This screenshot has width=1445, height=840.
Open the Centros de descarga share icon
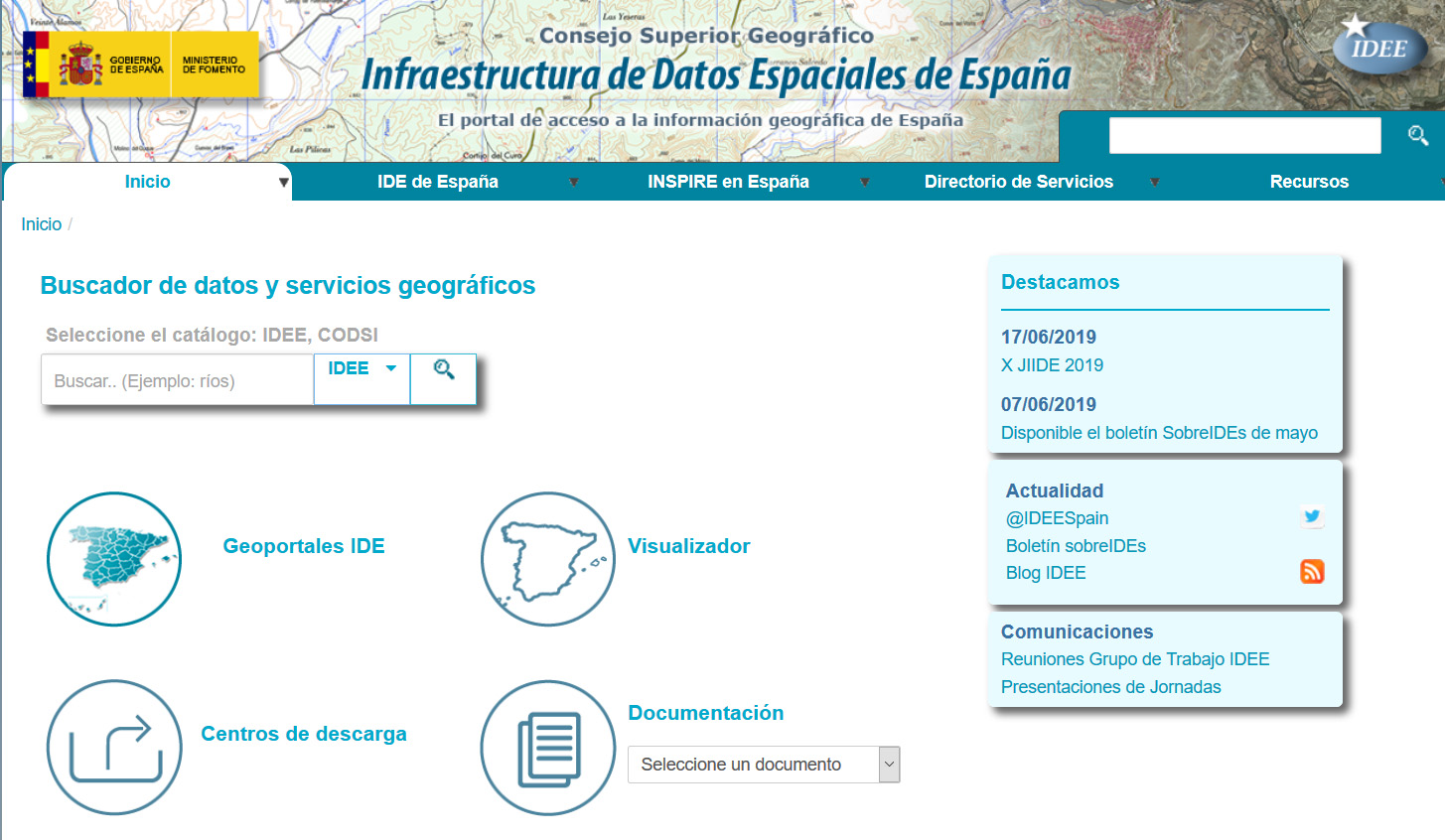pyautogui.click(x=114, y=747)
